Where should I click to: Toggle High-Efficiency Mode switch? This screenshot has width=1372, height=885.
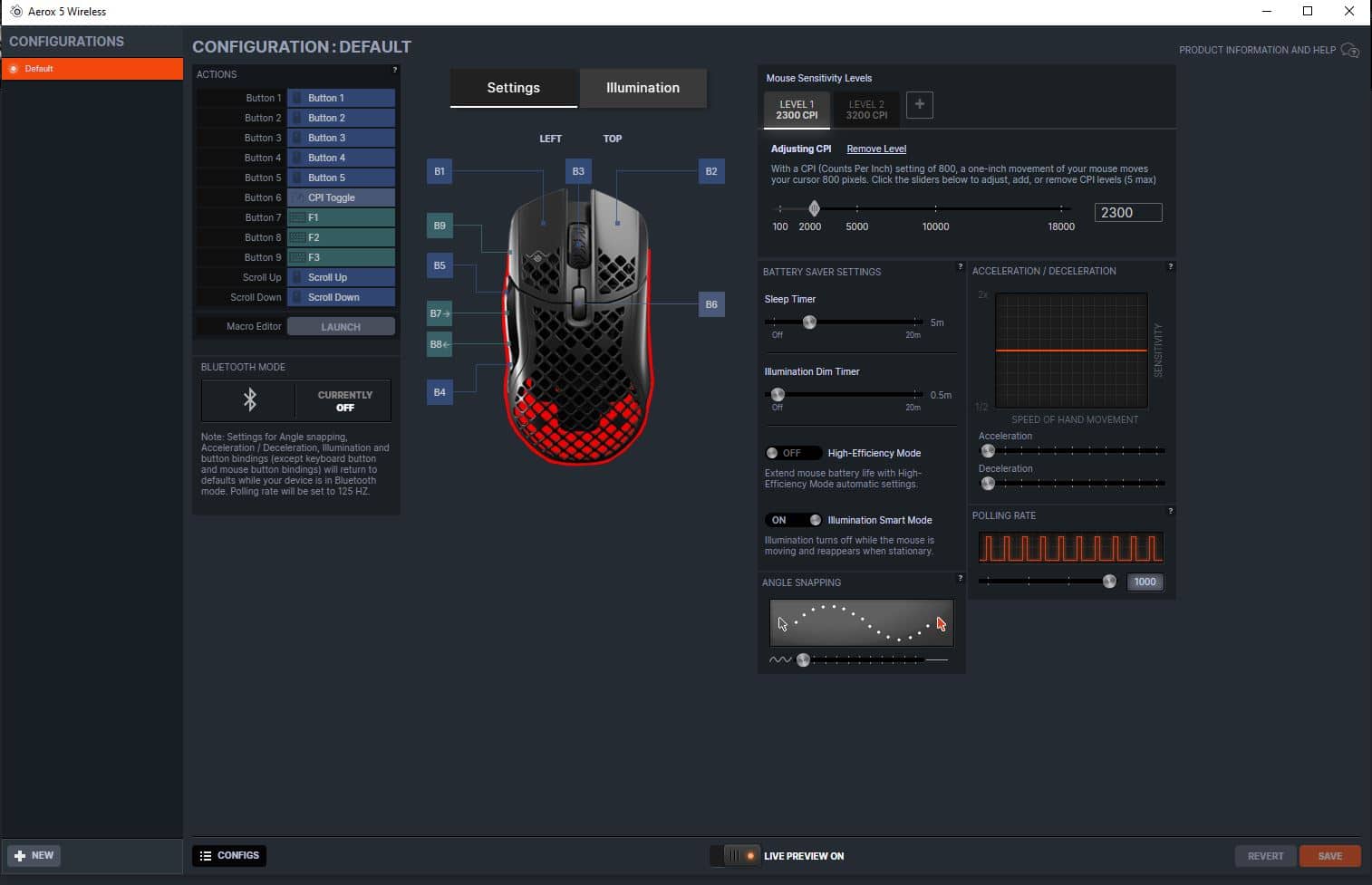[x=792, y=453]
